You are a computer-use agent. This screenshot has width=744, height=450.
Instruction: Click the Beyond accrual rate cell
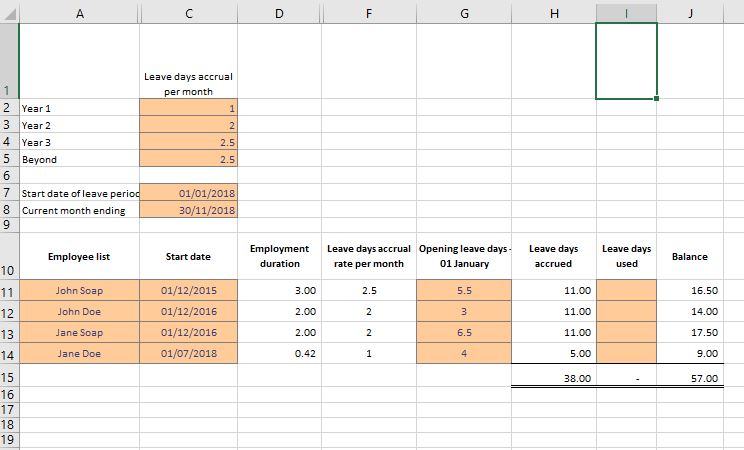click(x=188, y=159)
